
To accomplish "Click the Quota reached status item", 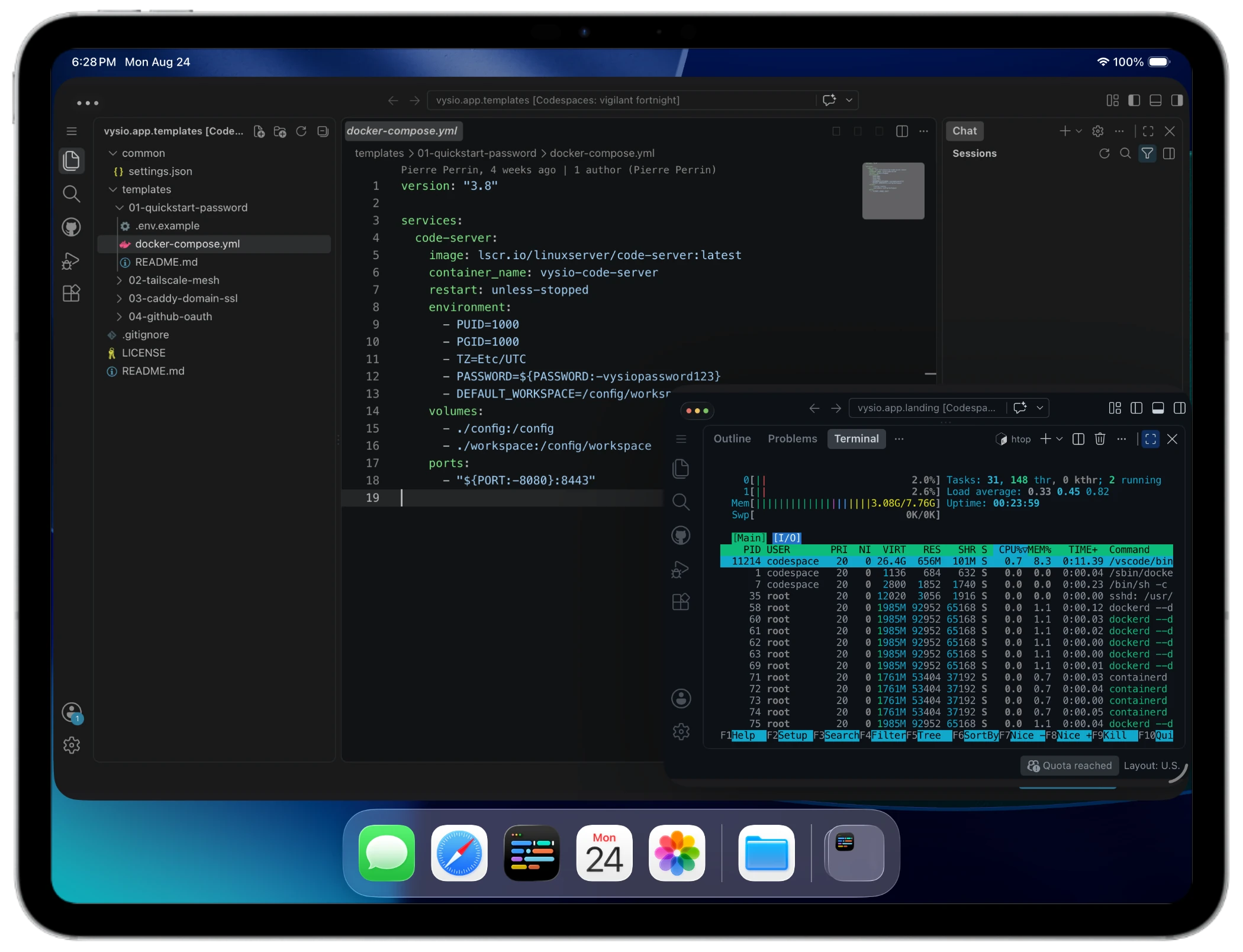I will (1070, 766).
